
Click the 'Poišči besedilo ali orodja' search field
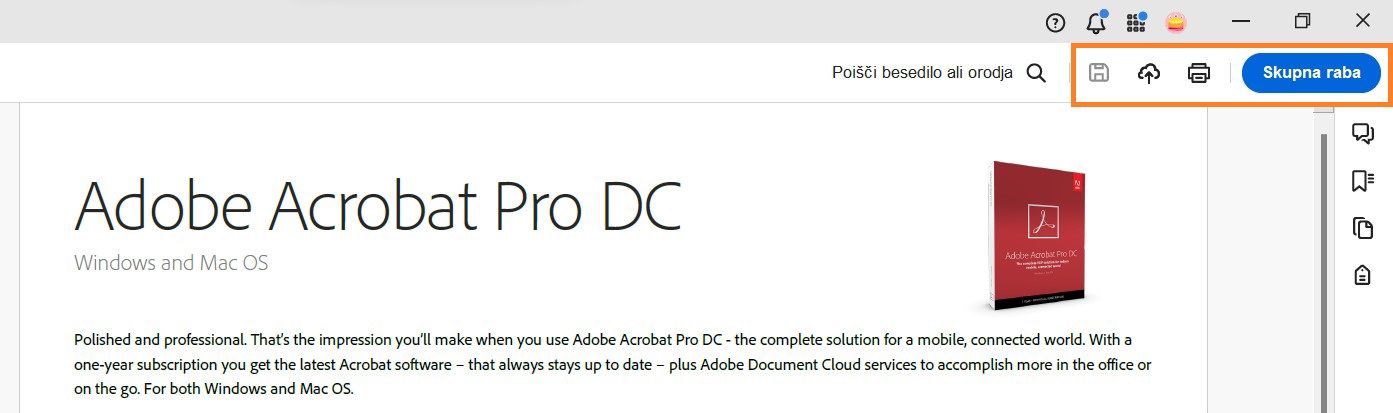tap(922, 73)
